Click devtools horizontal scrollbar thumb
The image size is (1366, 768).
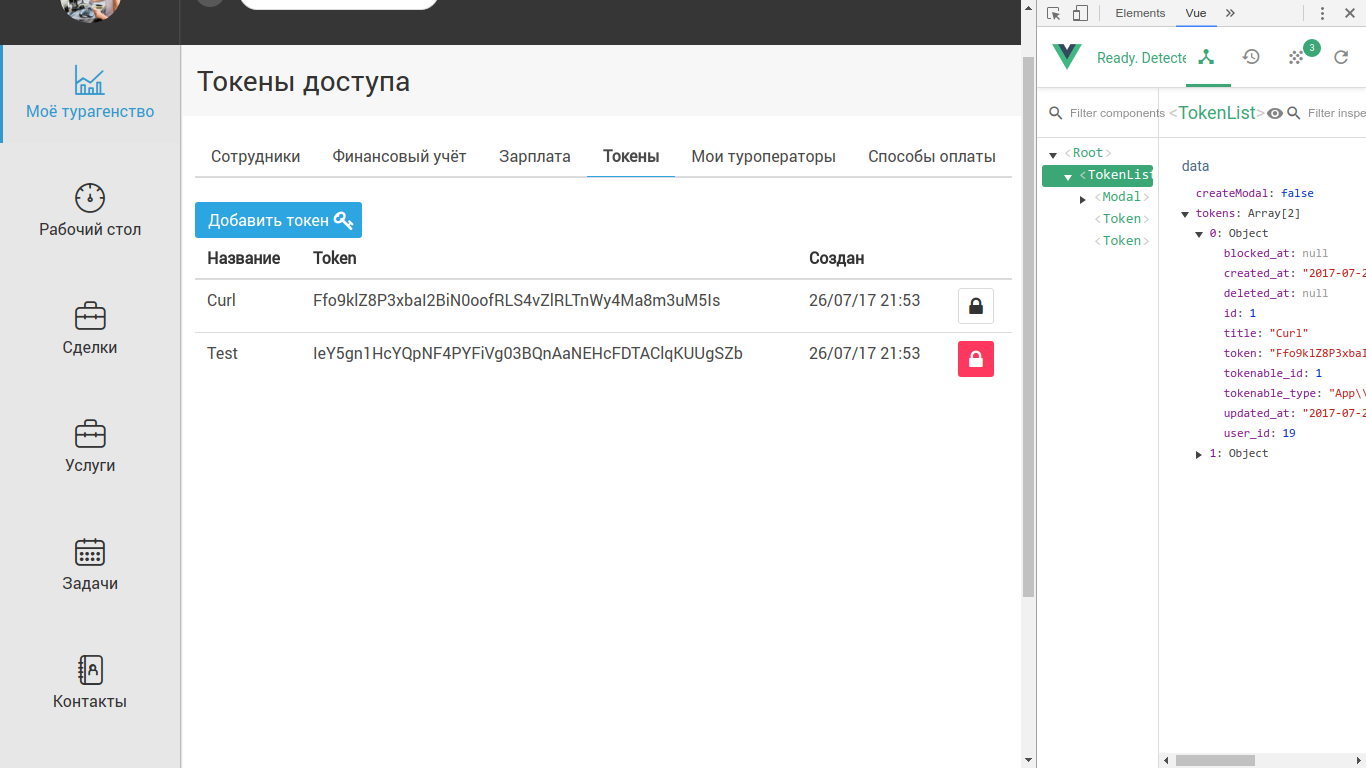[1214, 761]
